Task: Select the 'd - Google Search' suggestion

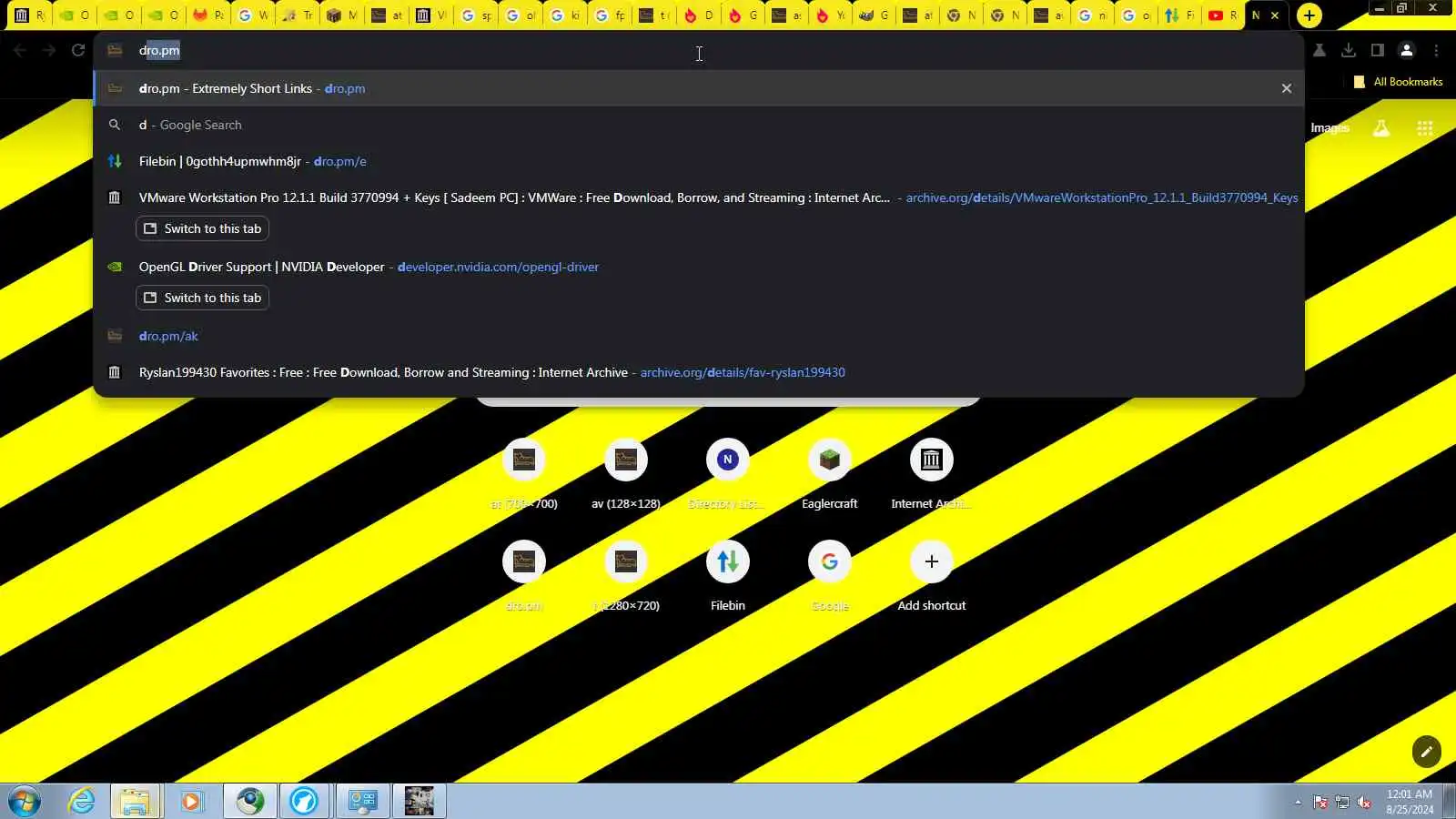Action: (x=699, y=125)
